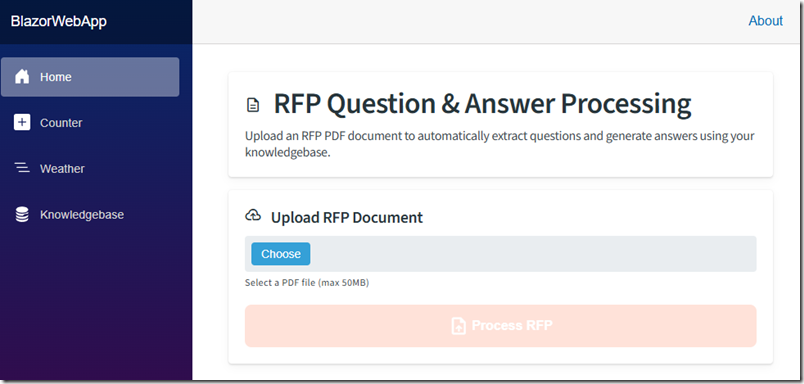Click the Weather list-lines icon
804x384 pixels.
(x=22, y=168)
